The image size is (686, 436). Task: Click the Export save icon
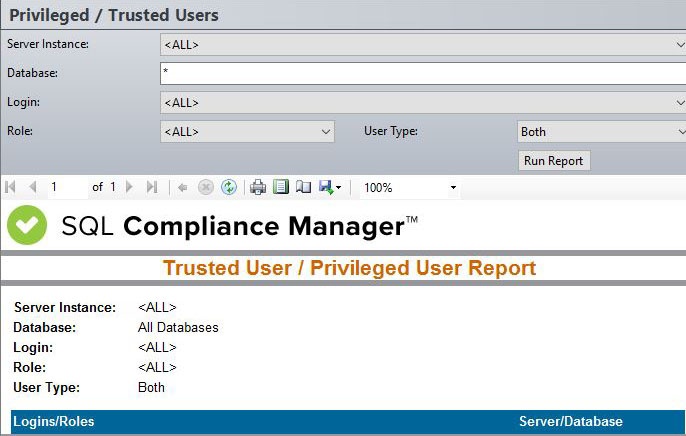click(x=326, y=187)
